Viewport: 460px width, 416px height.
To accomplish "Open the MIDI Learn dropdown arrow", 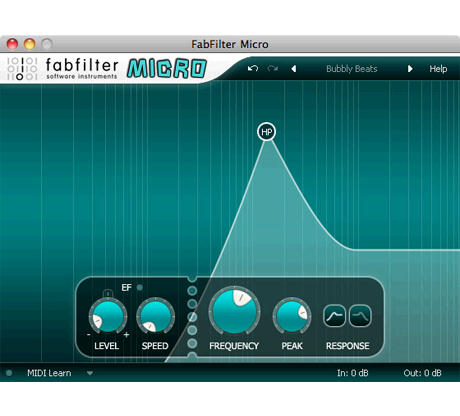I will (90, 373).
